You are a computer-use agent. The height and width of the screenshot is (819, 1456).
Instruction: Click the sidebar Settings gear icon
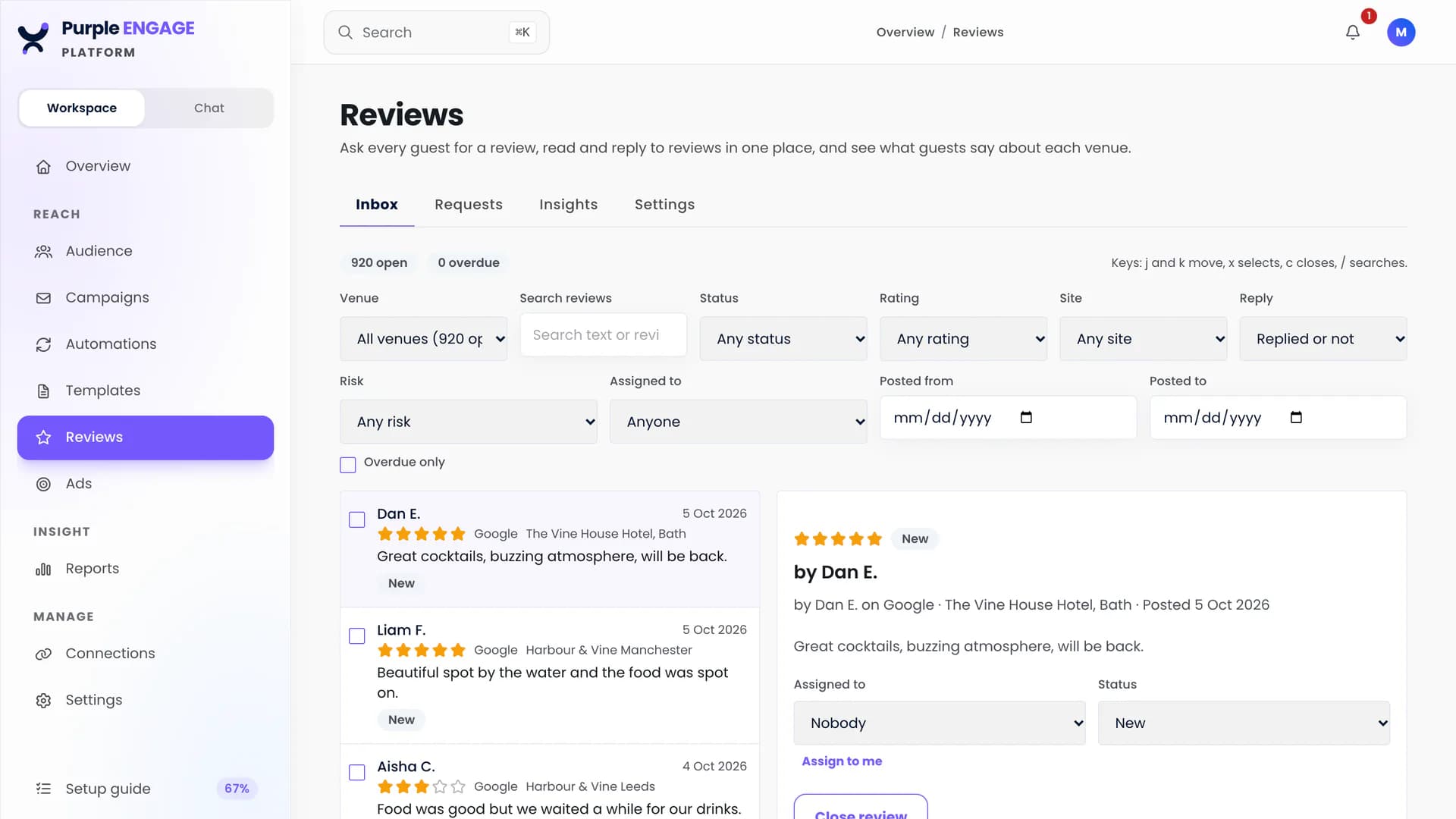(x=43, y=701)
